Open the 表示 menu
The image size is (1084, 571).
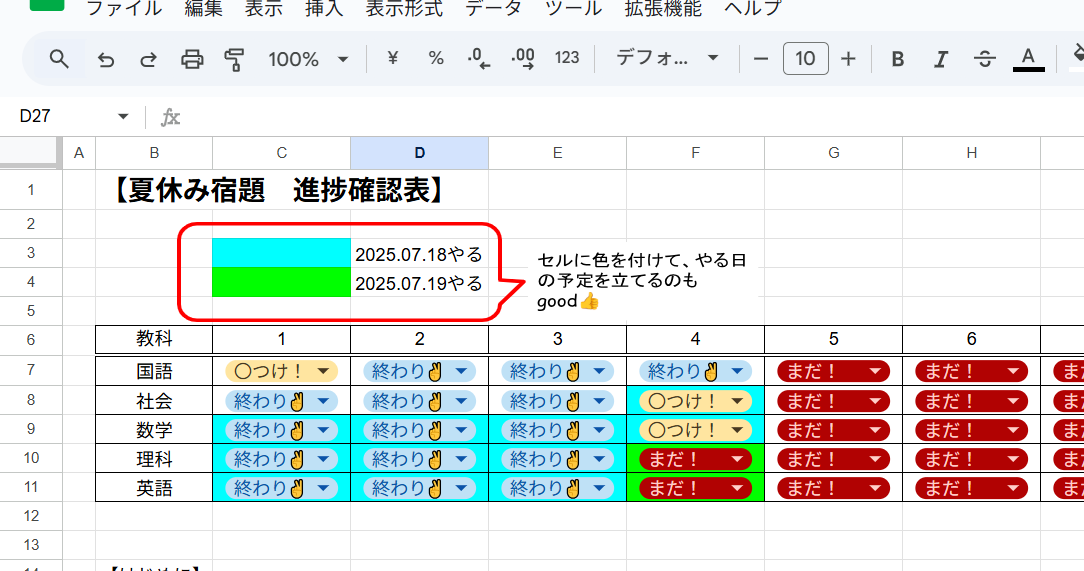263,8
